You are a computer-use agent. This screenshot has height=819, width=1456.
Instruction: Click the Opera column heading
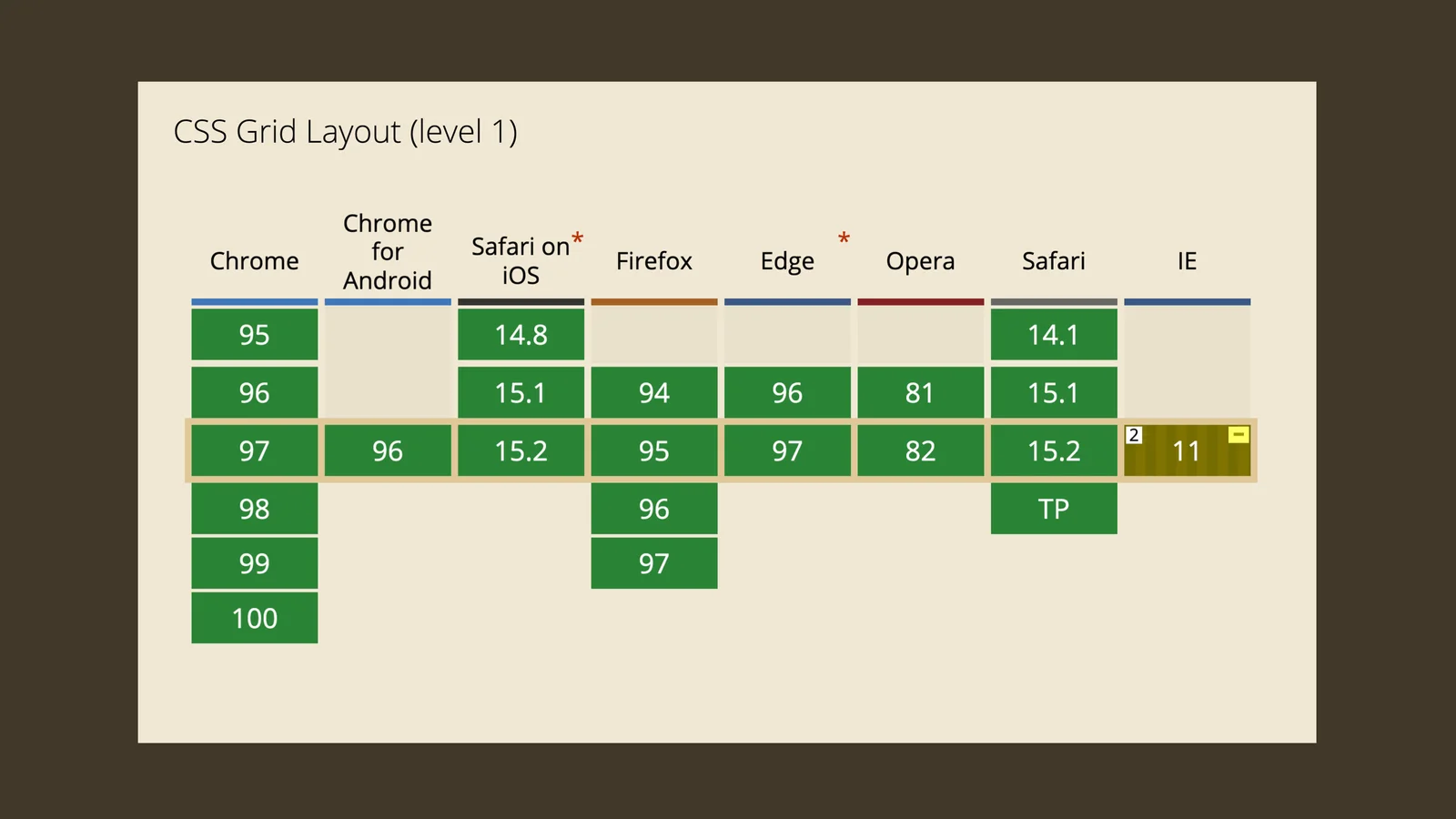tap(920, 261)
